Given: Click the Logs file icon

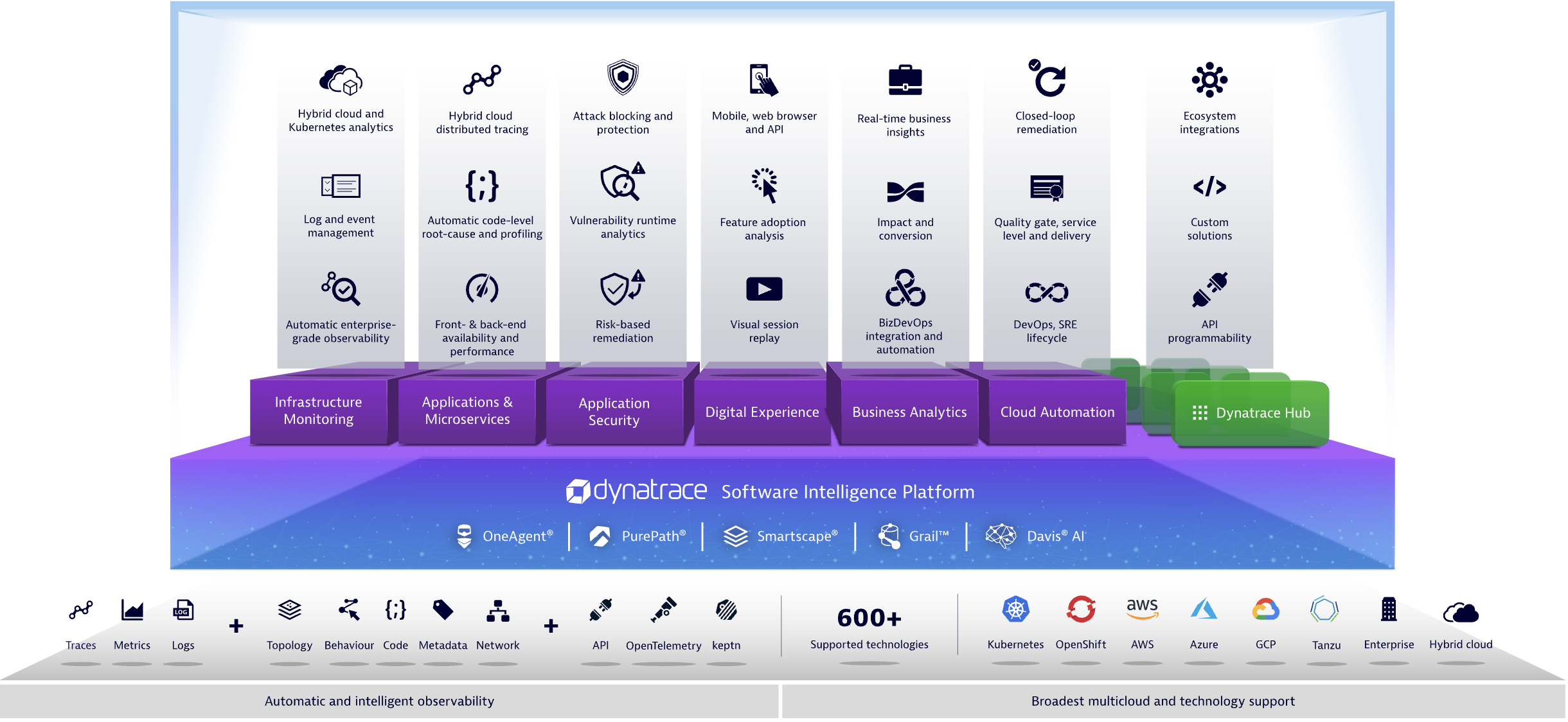Looking at the screenshot, I should coord(183,610).
